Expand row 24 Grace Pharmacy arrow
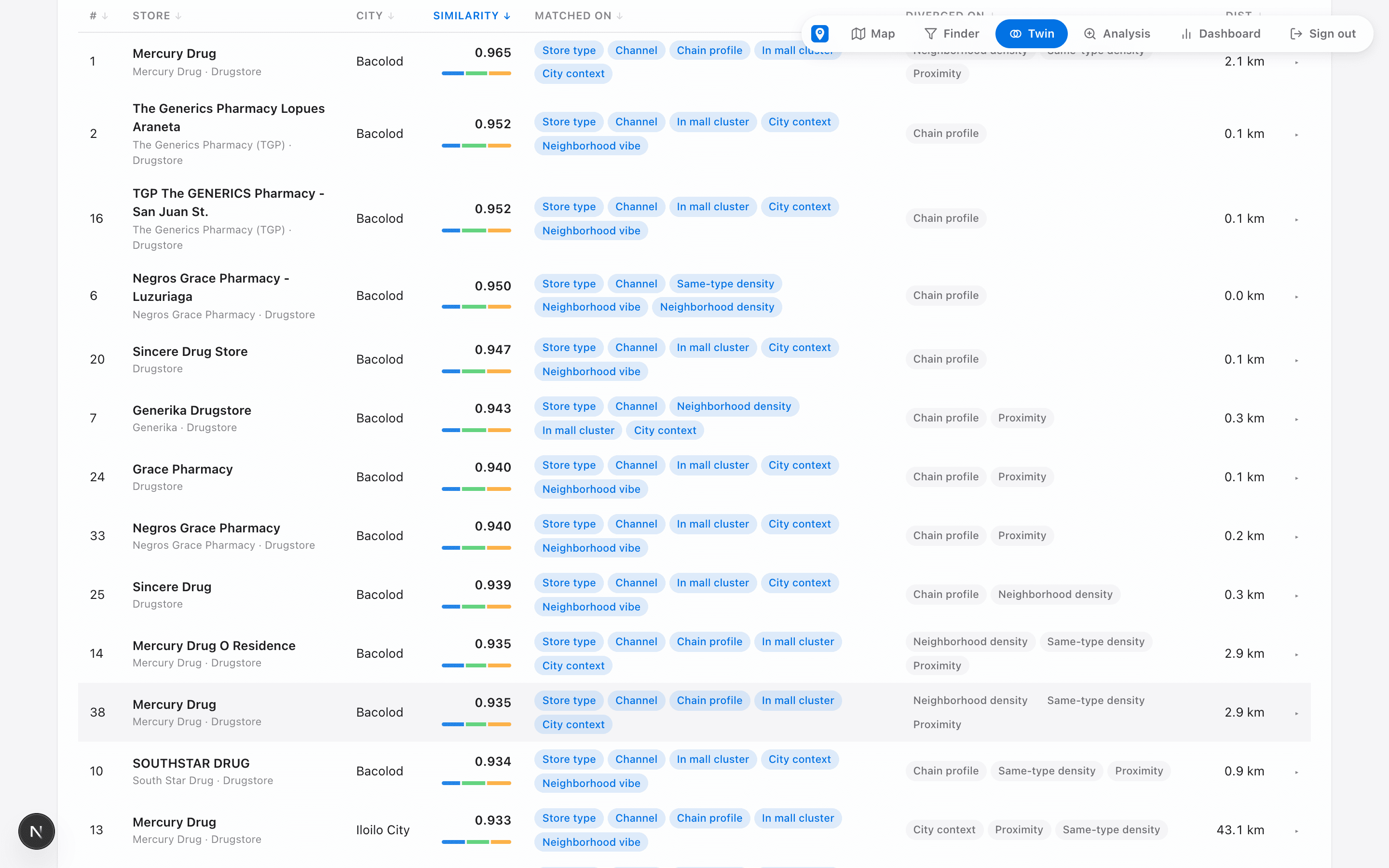Image resolution: width=1389 pixels, height=868 pixels. (1296, 477)
